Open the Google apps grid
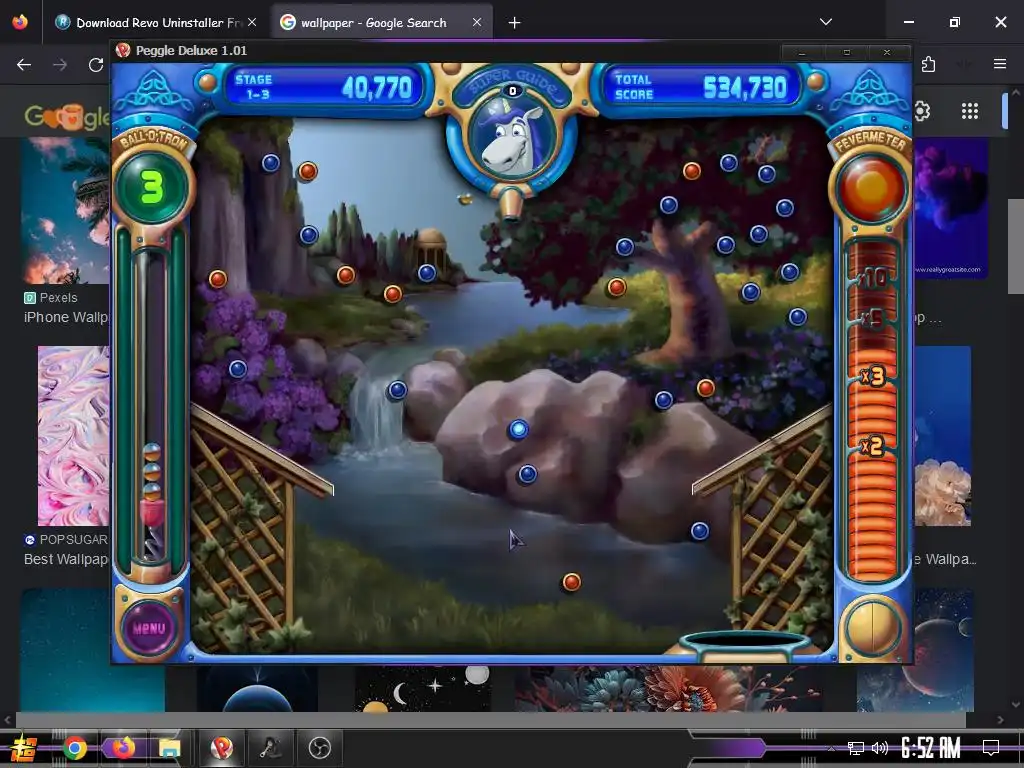The height and width of the screenshot is (768, 1024). (x=970, y=112)
